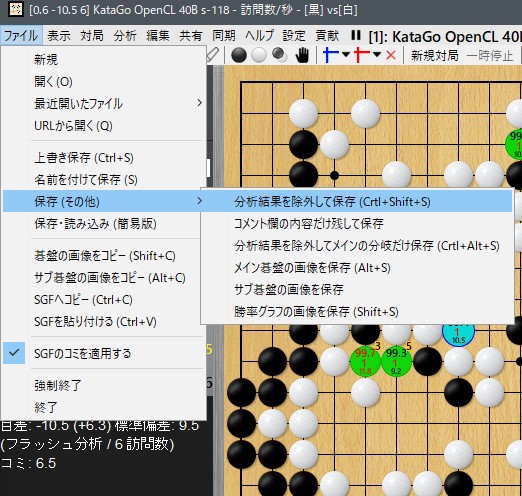Expand the 最近開いたファイル submenu
522x496 pixels.
click(103, 103)
